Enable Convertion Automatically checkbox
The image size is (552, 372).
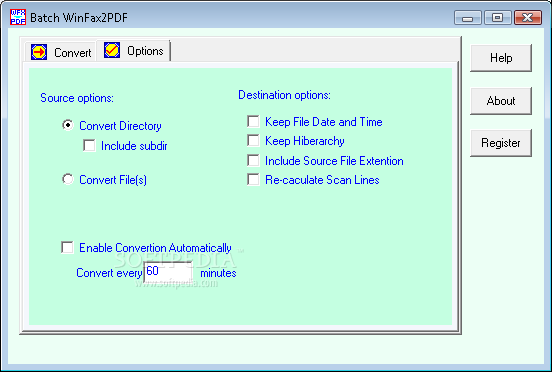pos(67,247)
